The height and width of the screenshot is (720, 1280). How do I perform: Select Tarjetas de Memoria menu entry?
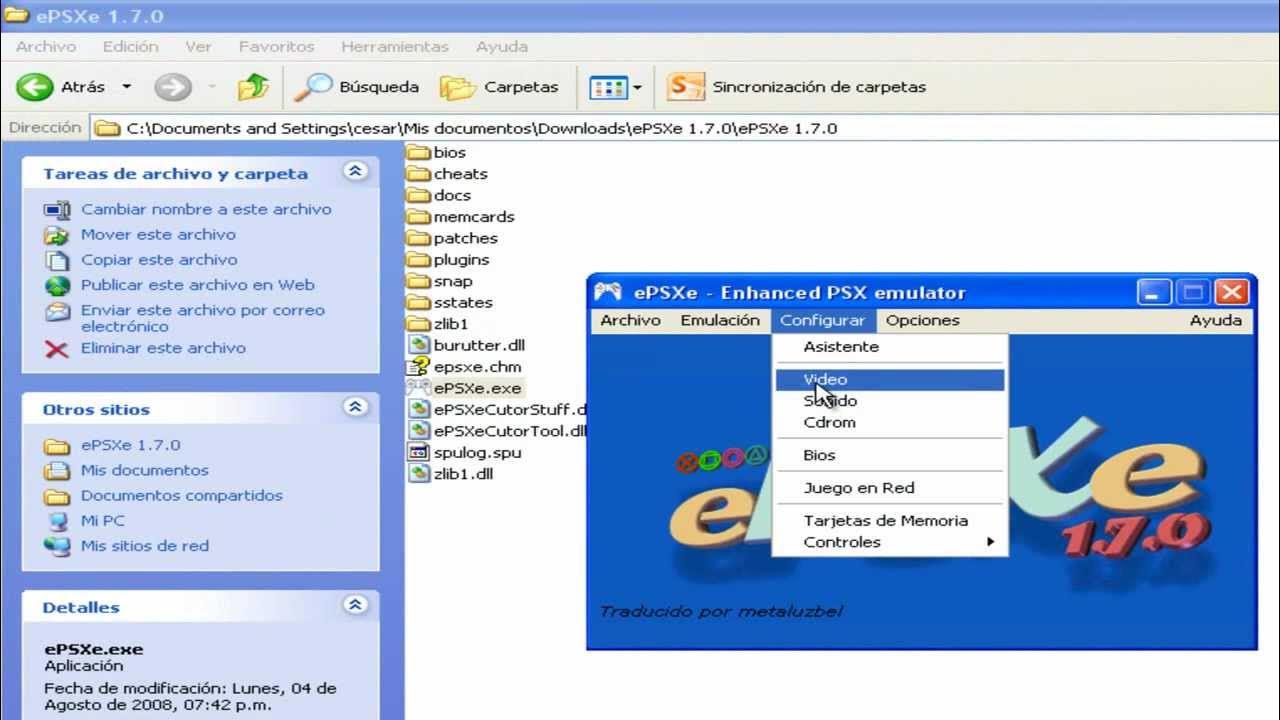click(885, 521)
